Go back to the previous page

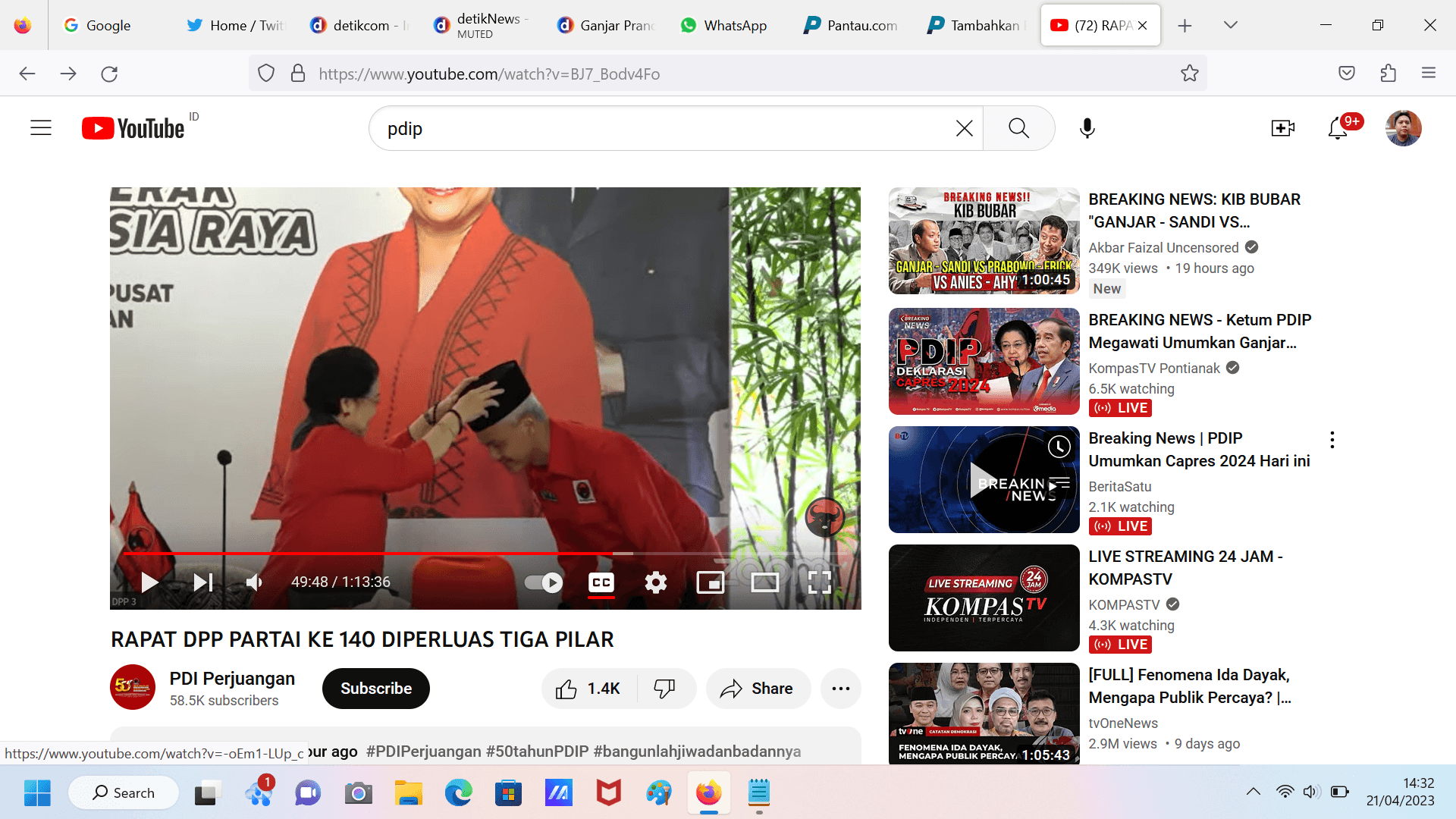[x=27, y=74]
